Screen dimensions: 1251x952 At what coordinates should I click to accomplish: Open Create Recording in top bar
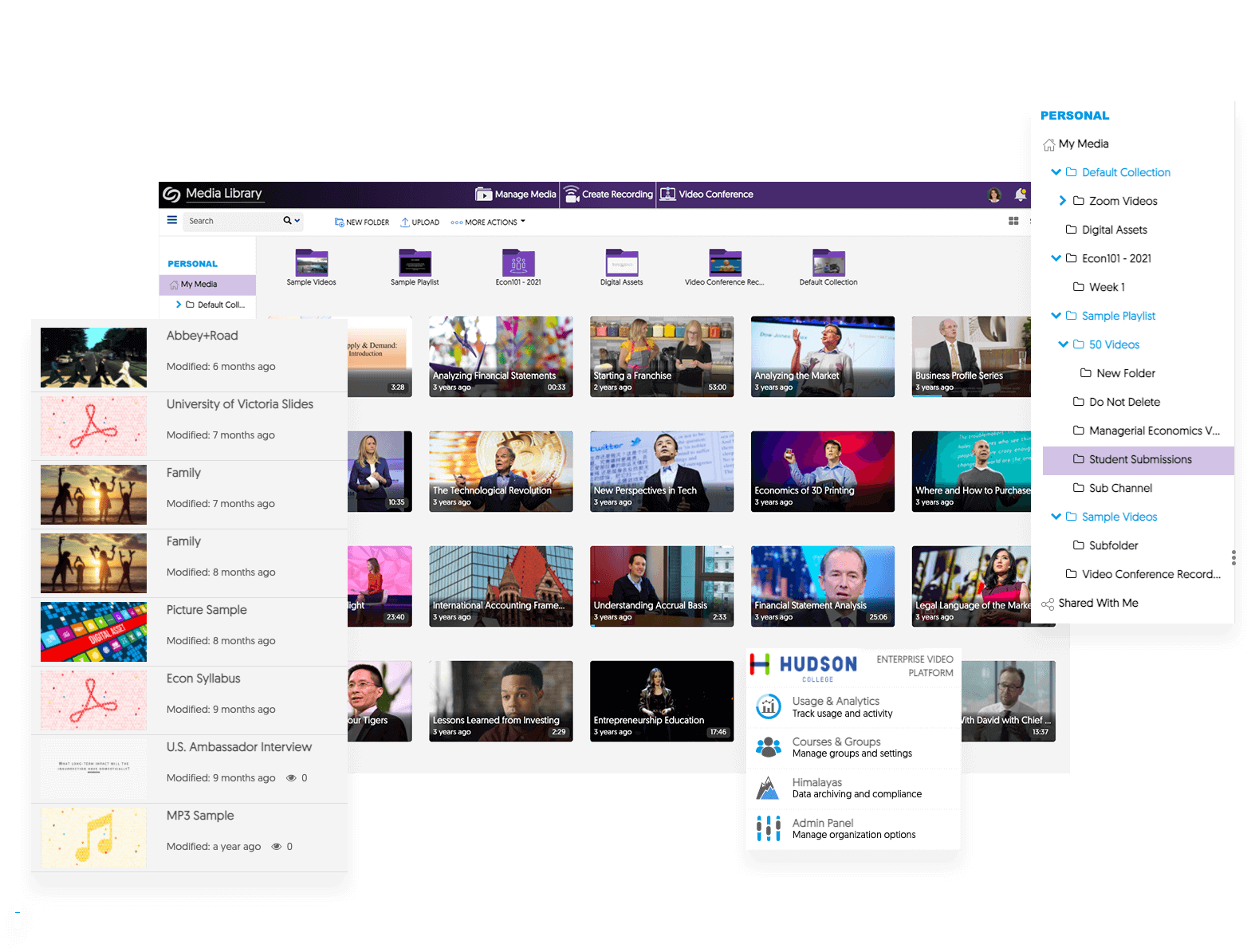click(x=608, y=195)
